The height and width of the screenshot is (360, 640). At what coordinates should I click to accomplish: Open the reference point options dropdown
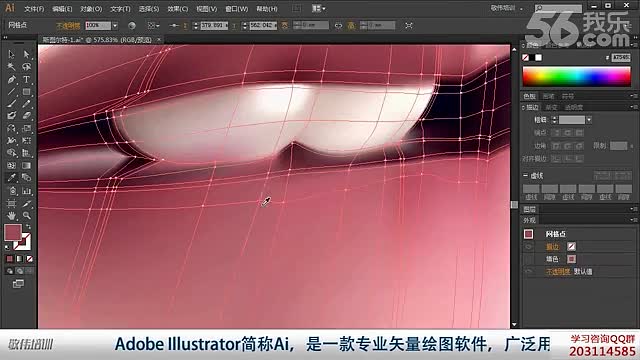tap(153, 26)
